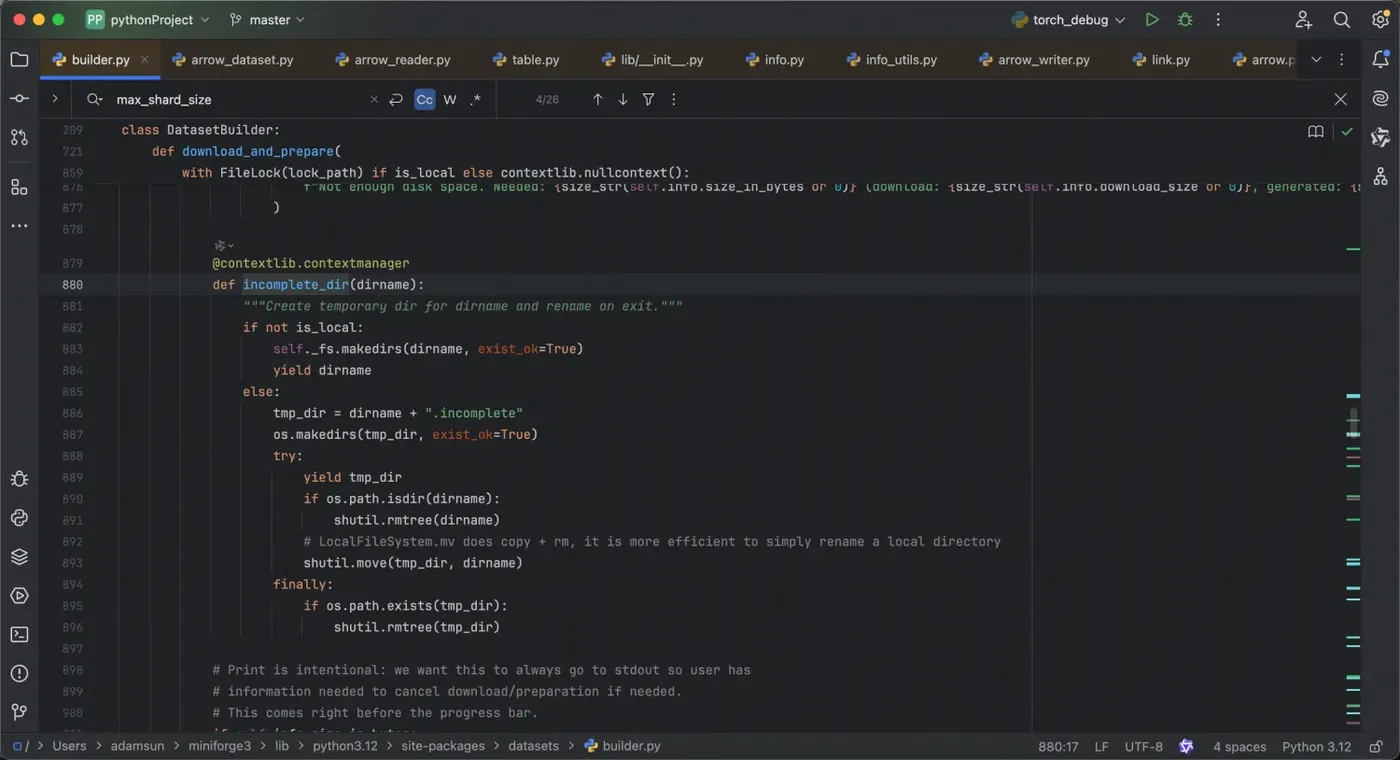1400x760 pixels.
Task: Open the Python Packages layers icon
Action: tap(19, 557)
